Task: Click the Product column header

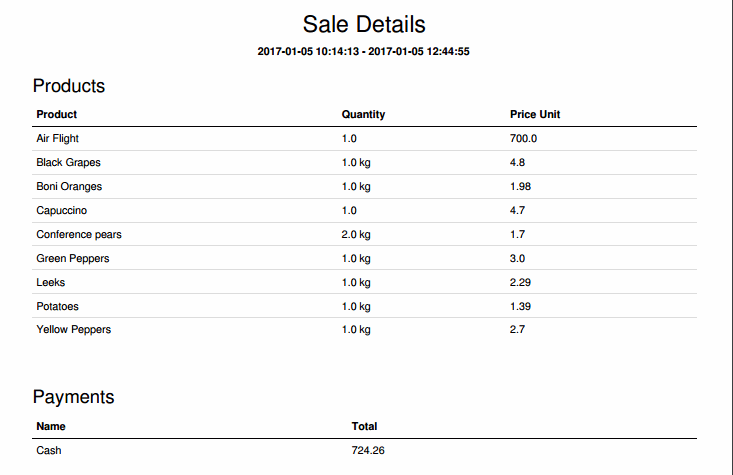Action: pos(57,115)
